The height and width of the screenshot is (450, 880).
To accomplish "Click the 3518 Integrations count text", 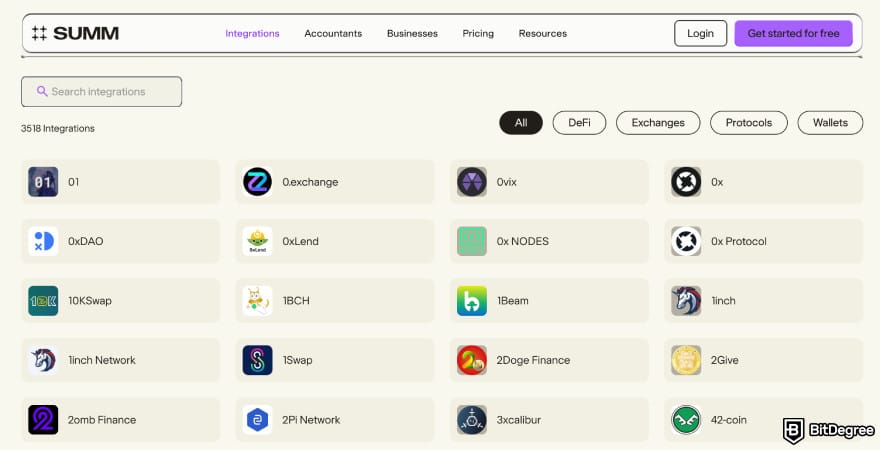I will (58, 128).
